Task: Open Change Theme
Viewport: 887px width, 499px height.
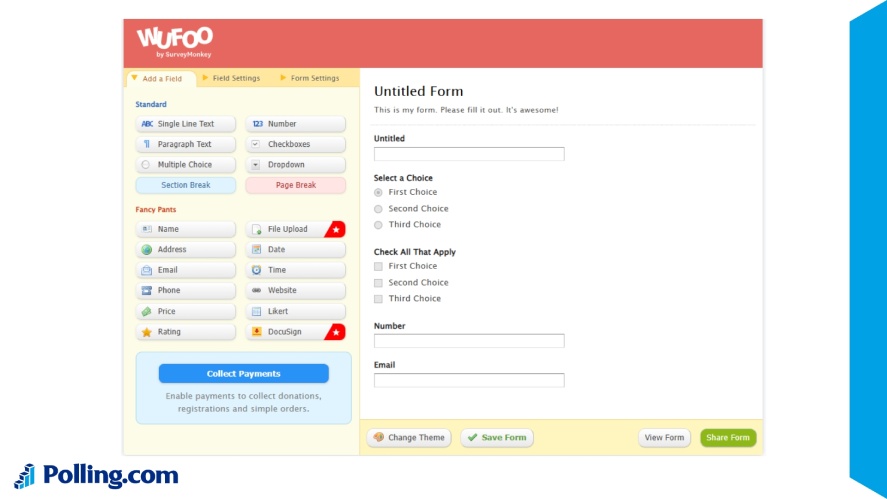Action: click(x=409, y=437)
